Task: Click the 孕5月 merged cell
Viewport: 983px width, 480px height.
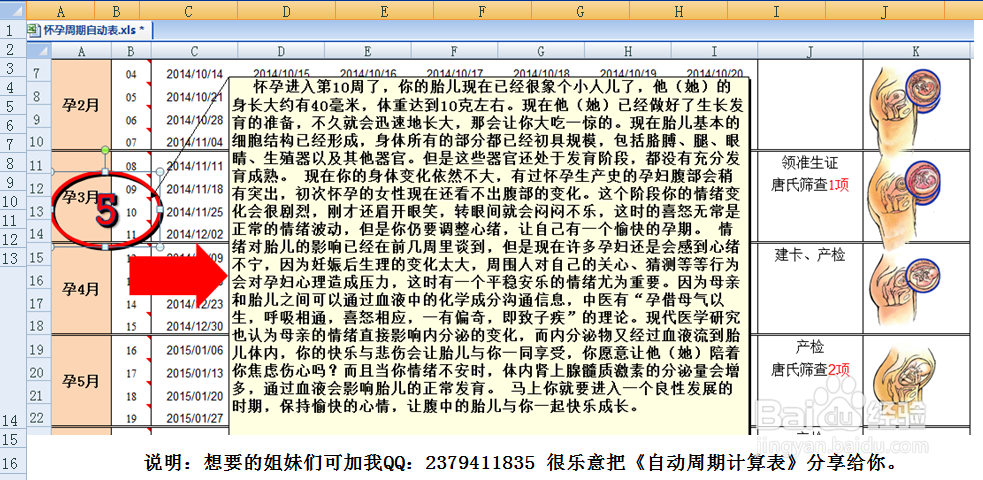Action: (x=81, y=381)
